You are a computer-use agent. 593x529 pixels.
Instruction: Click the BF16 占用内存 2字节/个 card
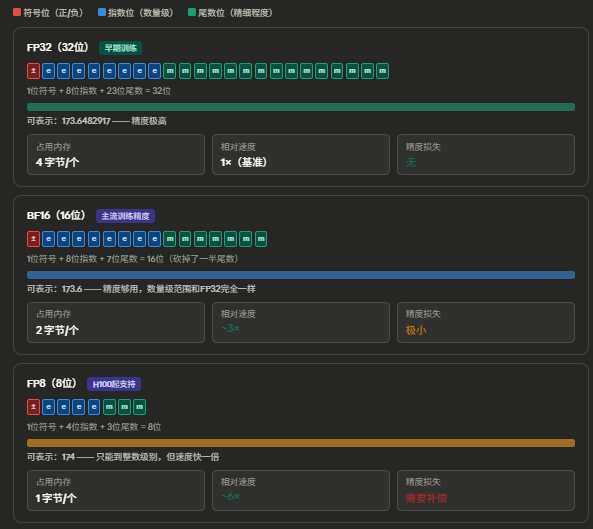click(116, 322)
